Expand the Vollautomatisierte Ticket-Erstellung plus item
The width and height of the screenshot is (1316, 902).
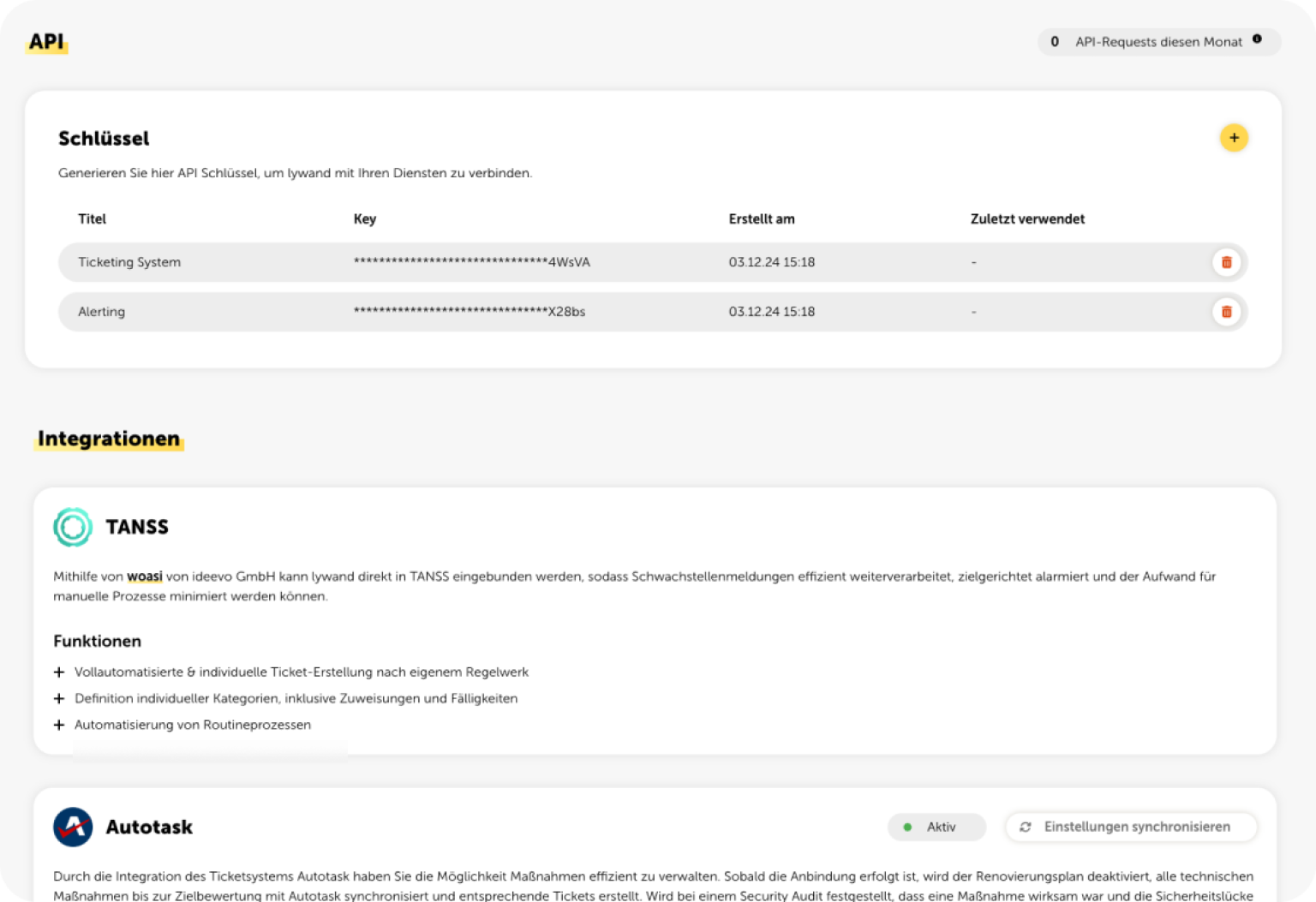(x=59, y=672)
